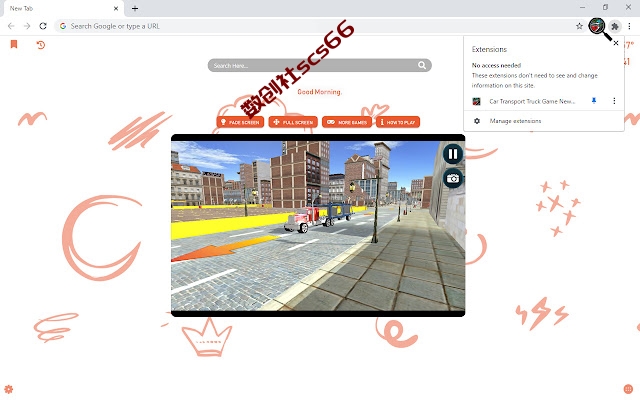Click the round apps icon at bottom right

pyautogui.click(x=628, y=389)
